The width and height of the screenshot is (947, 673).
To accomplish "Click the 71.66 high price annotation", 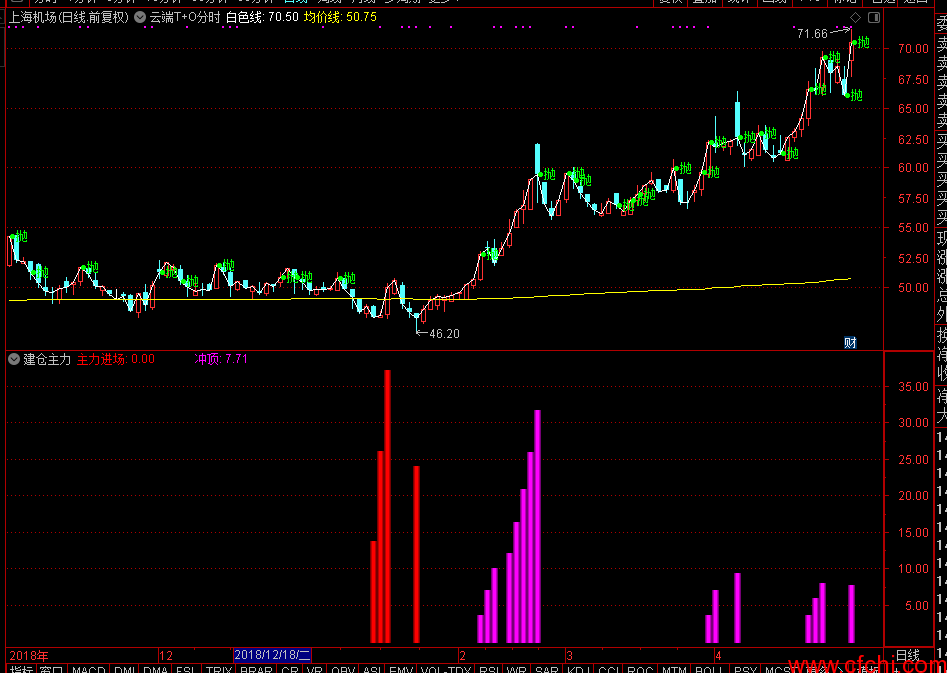I will click(812, 34).
